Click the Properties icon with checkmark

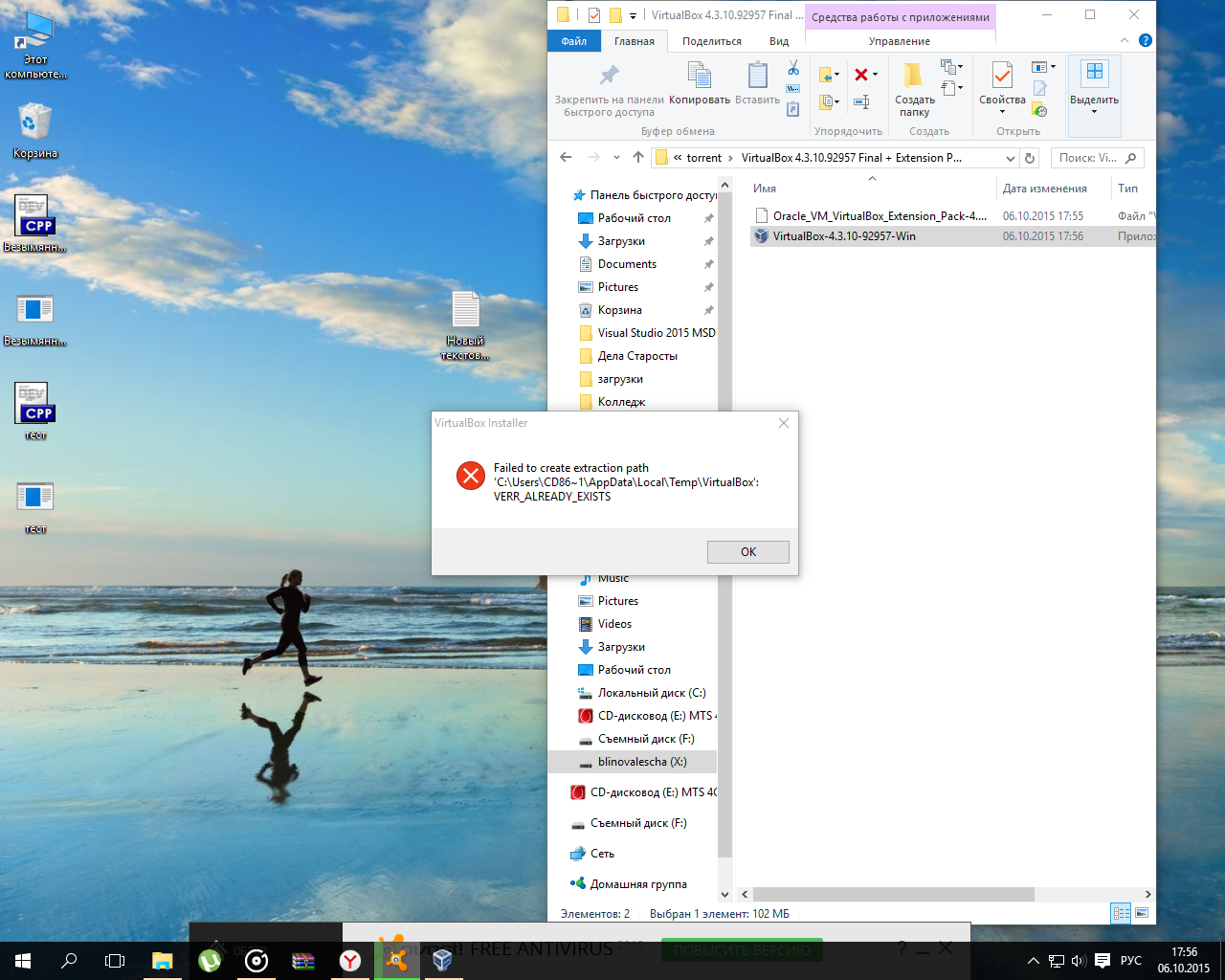coord(1002,76)
